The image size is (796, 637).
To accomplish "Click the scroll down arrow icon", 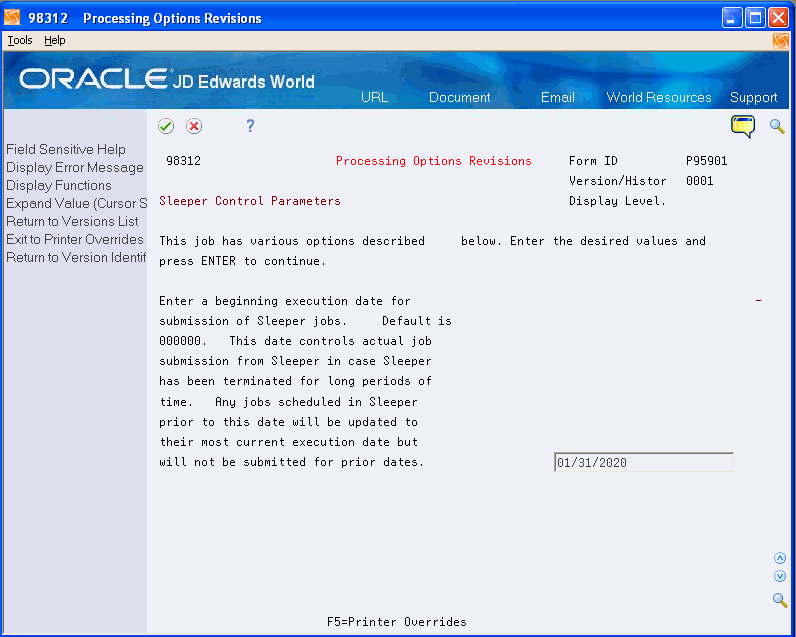I will tap(780, 576).
